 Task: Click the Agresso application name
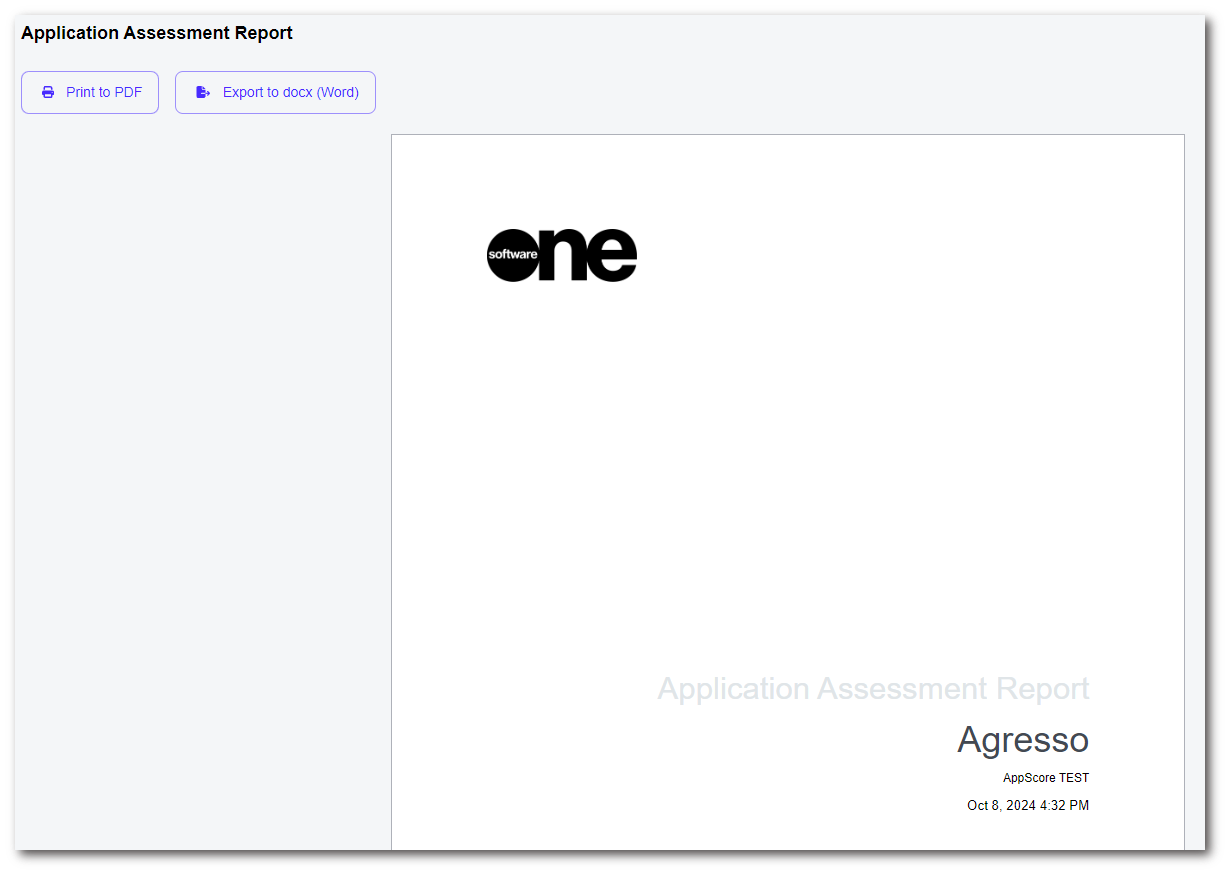(1022, 740)
